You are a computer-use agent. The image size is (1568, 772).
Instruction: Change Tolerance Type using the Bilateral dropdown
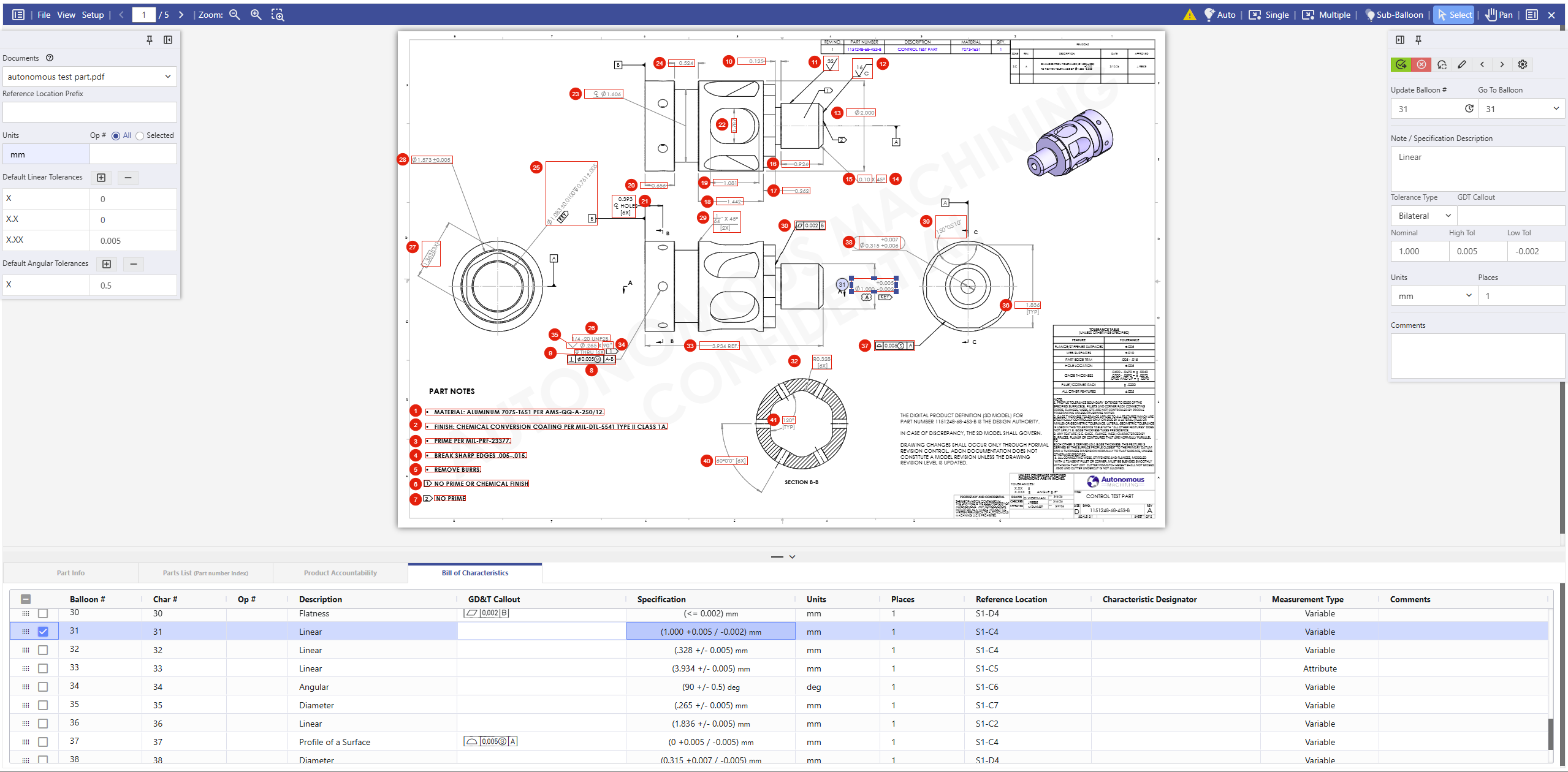click(x=1422, y=215)
